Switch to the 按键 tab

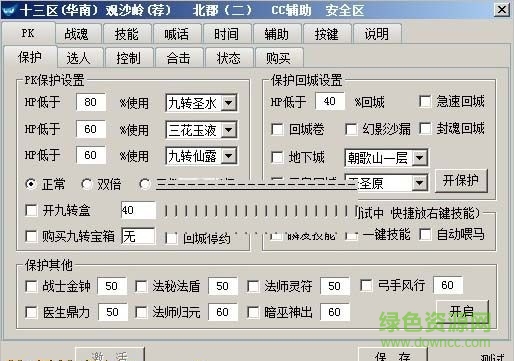[327, 34]
